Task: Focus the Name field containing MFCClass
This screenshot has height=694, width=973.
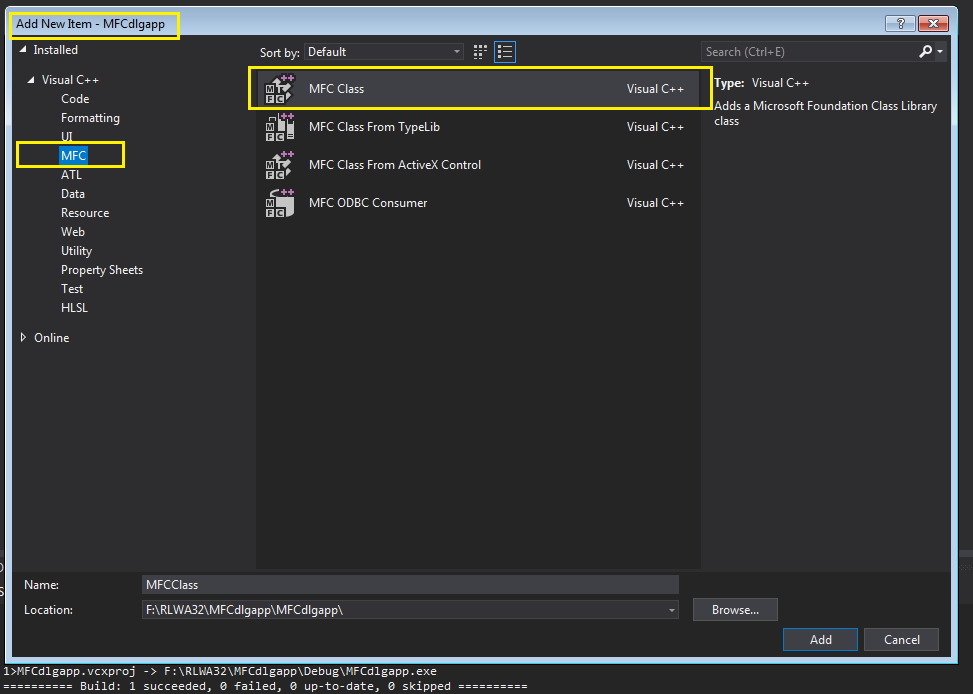Action: (x=410, y=585)
